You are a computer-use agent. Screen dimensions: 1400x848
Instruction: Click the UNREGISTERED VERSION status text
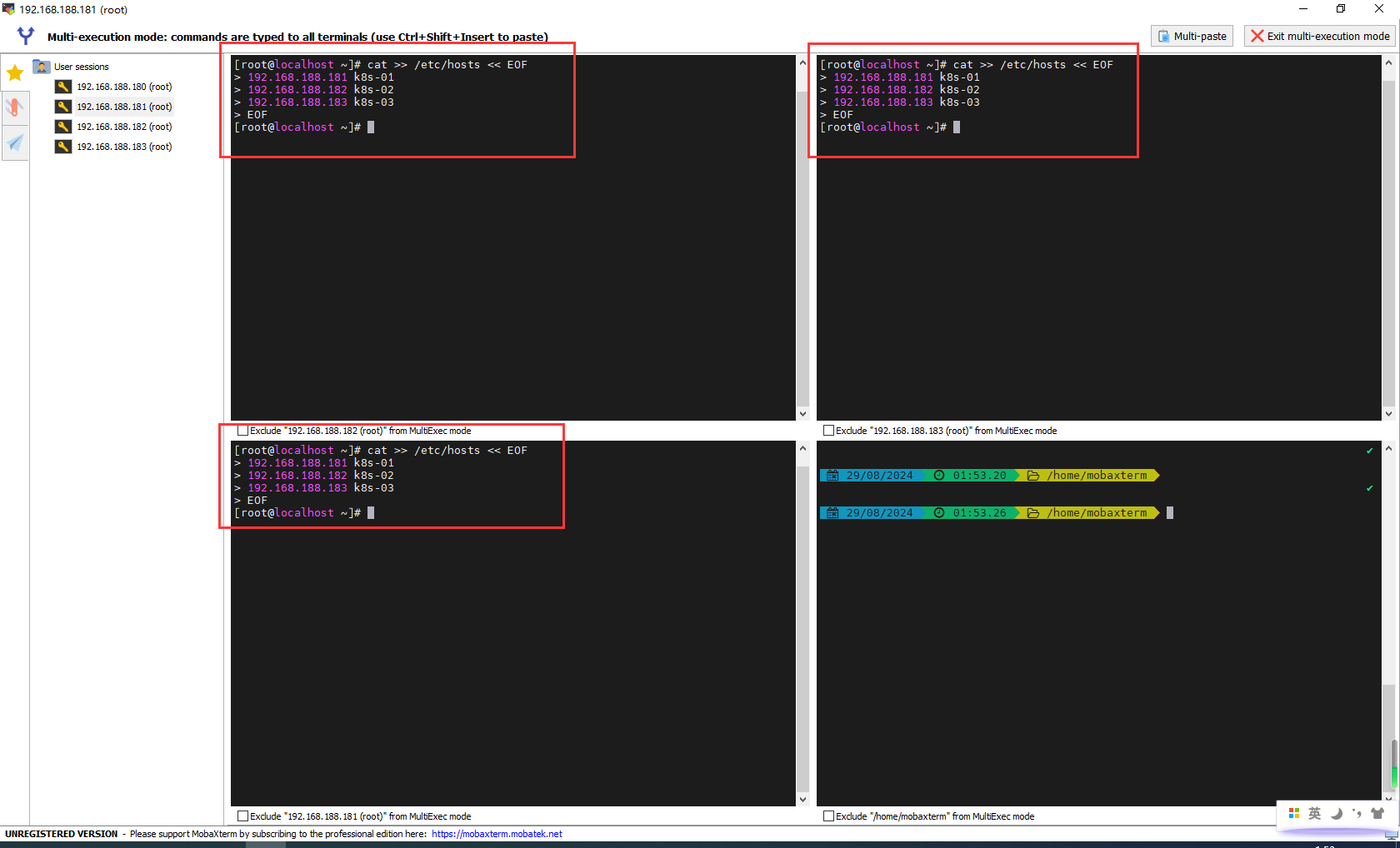62,834
